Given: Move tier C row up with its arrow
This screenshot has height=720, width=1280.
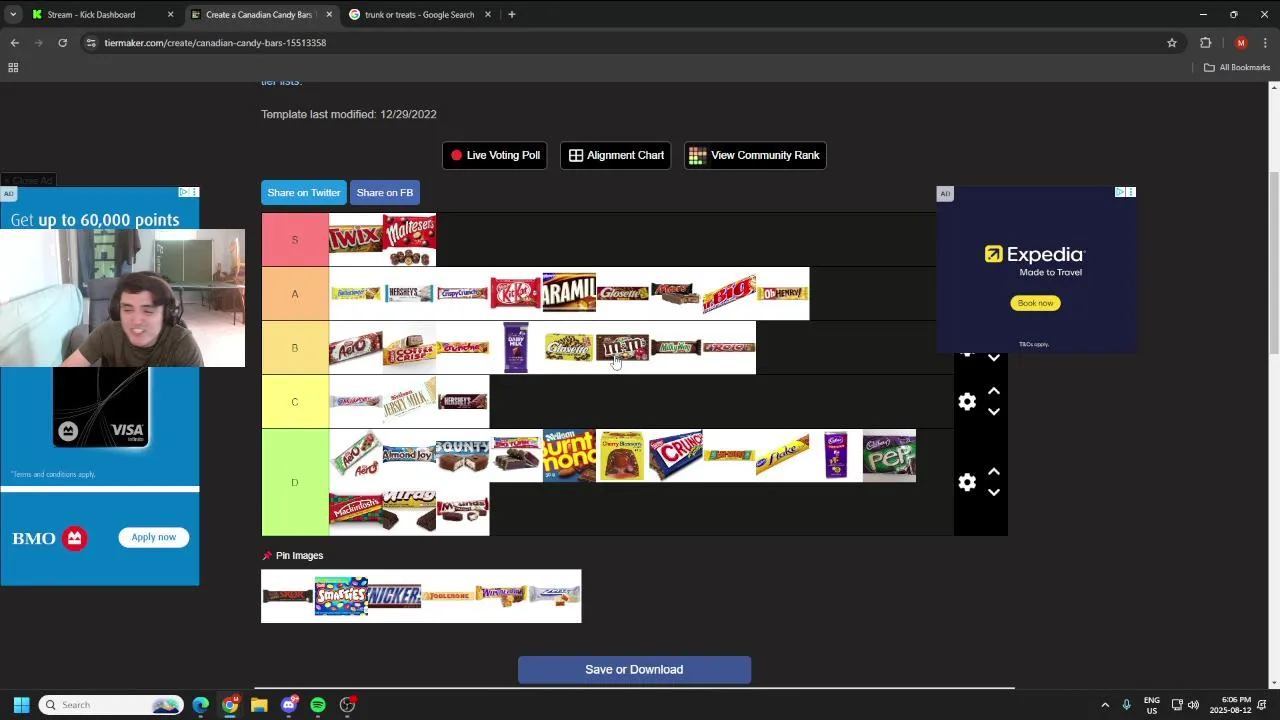Looking at the screenshot, I should [994, 391].
